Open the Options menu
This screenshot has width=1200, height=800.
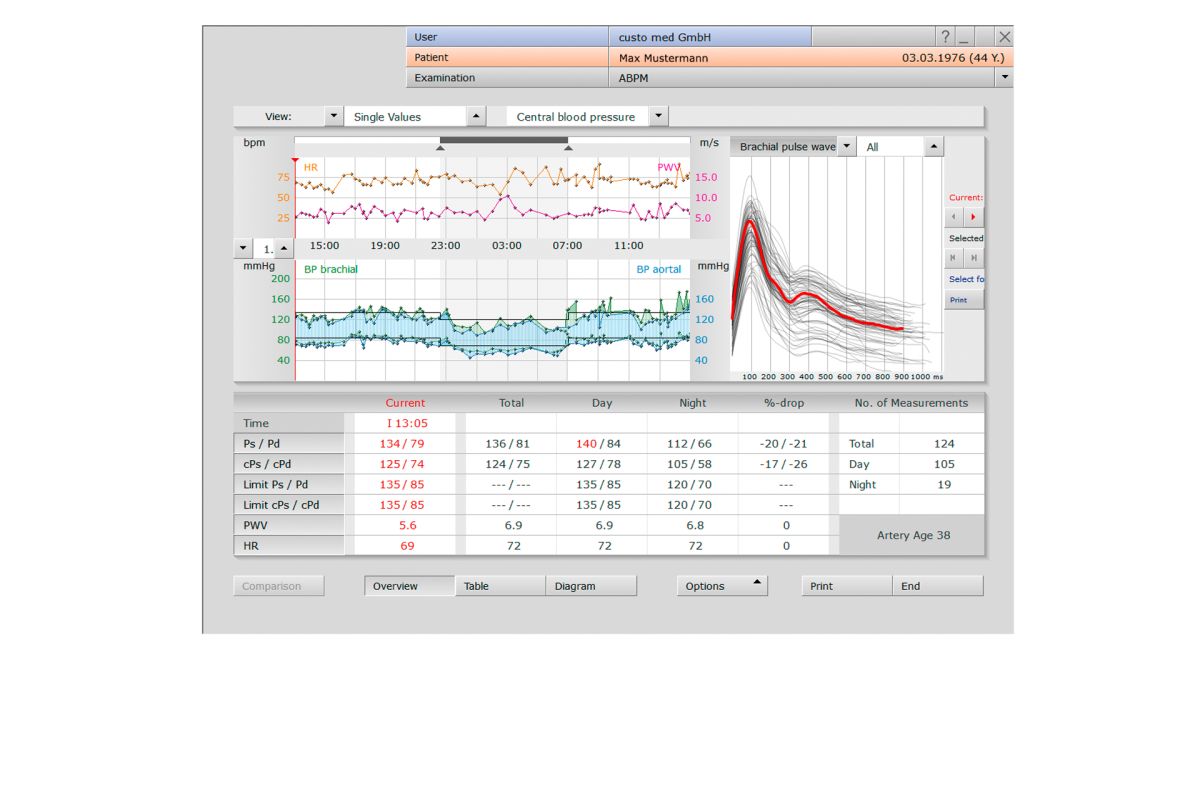point(722,586)
